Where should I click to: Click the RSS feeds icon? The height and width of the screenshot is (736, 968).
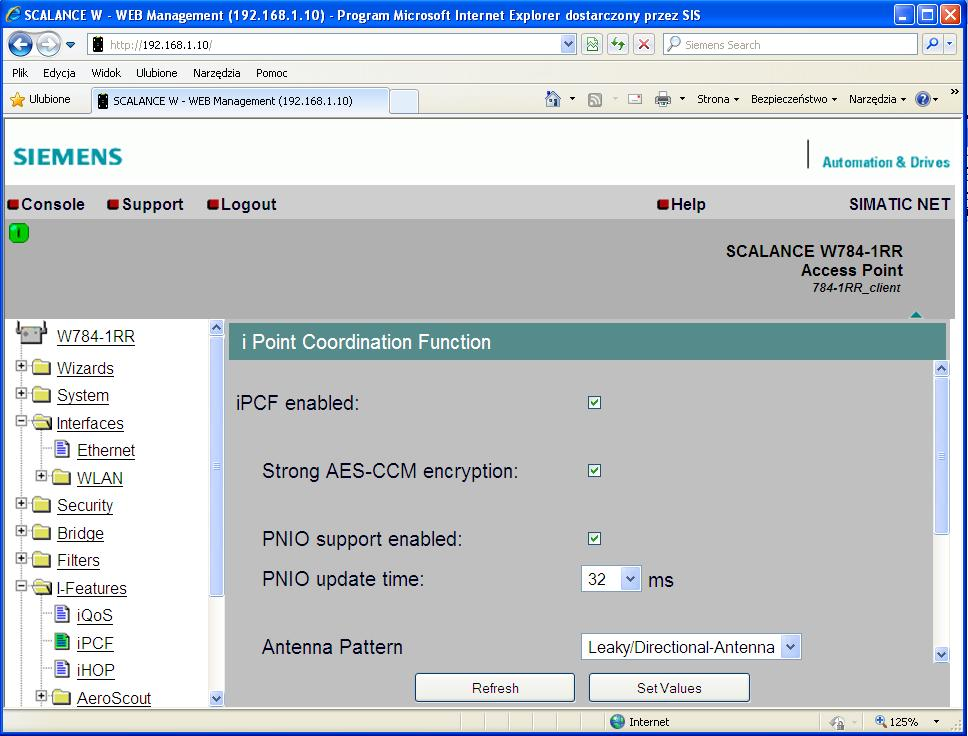(595, 99)
